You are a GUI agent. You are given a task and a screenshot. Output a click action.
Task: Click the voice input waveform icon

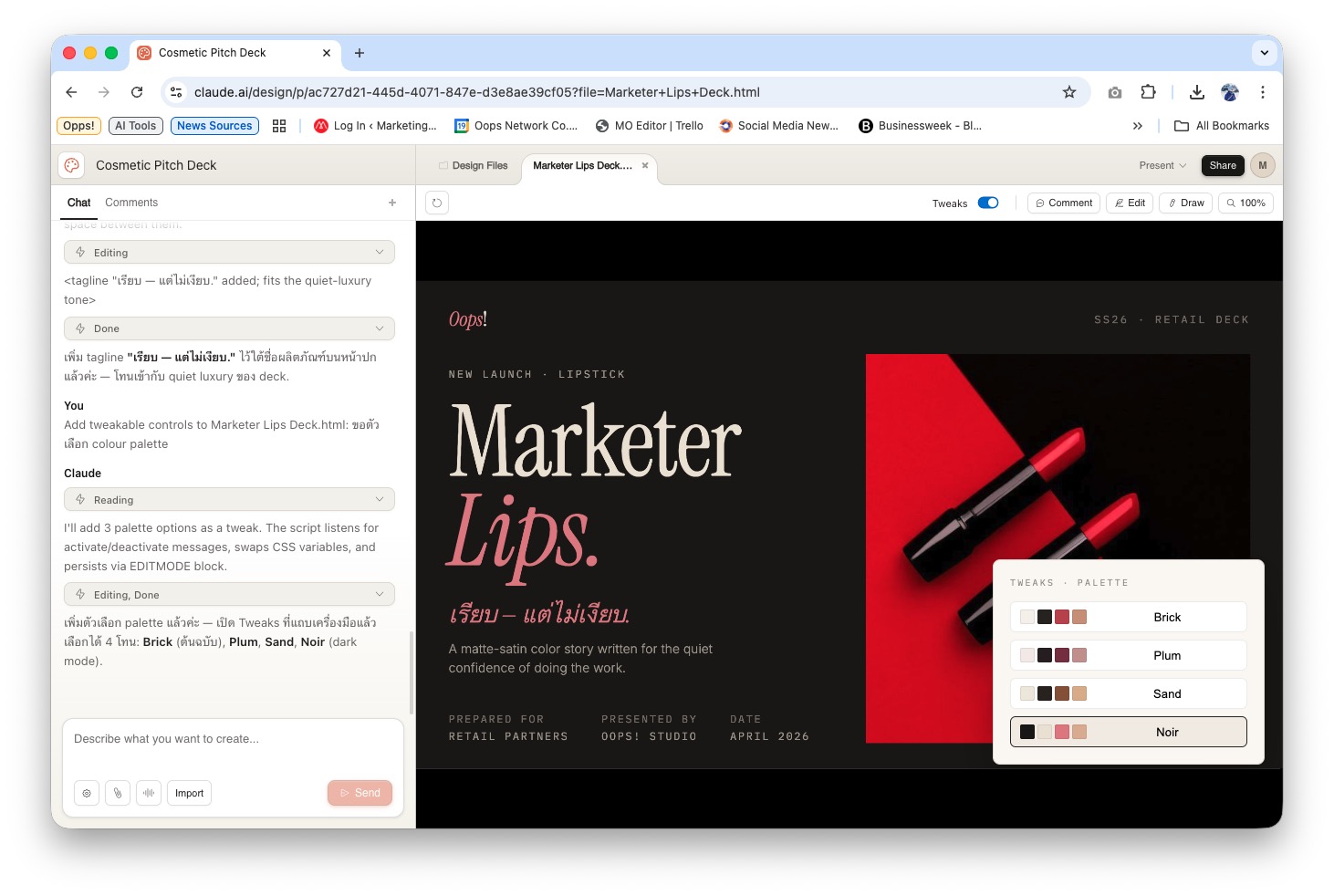pos(149,793)
